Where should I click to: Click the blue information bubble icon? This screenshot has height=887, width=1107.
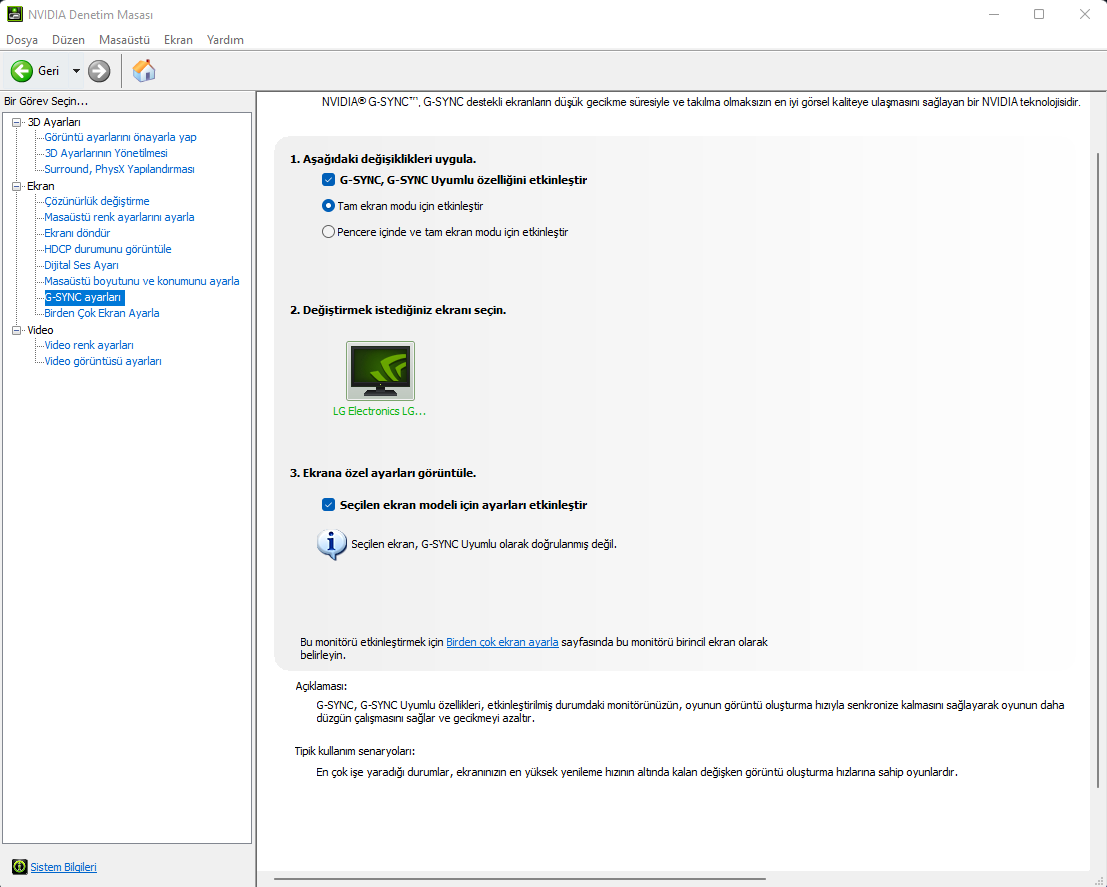click(x=332, y=544)
